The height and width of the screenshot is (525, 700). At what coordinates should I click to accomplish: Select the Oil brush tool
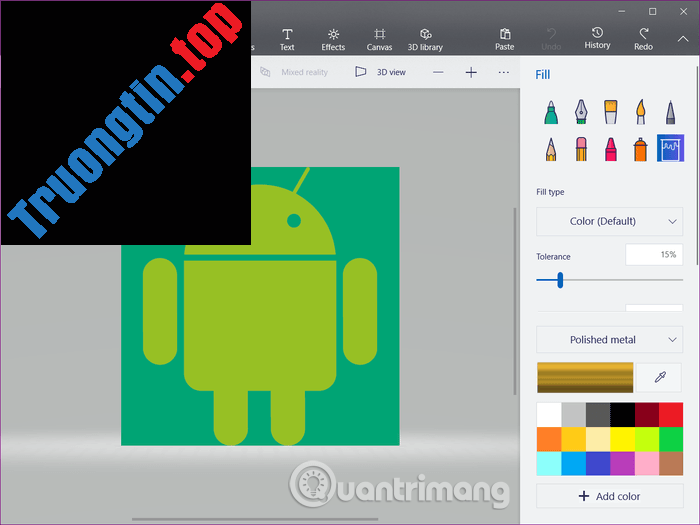click(611, 112)
